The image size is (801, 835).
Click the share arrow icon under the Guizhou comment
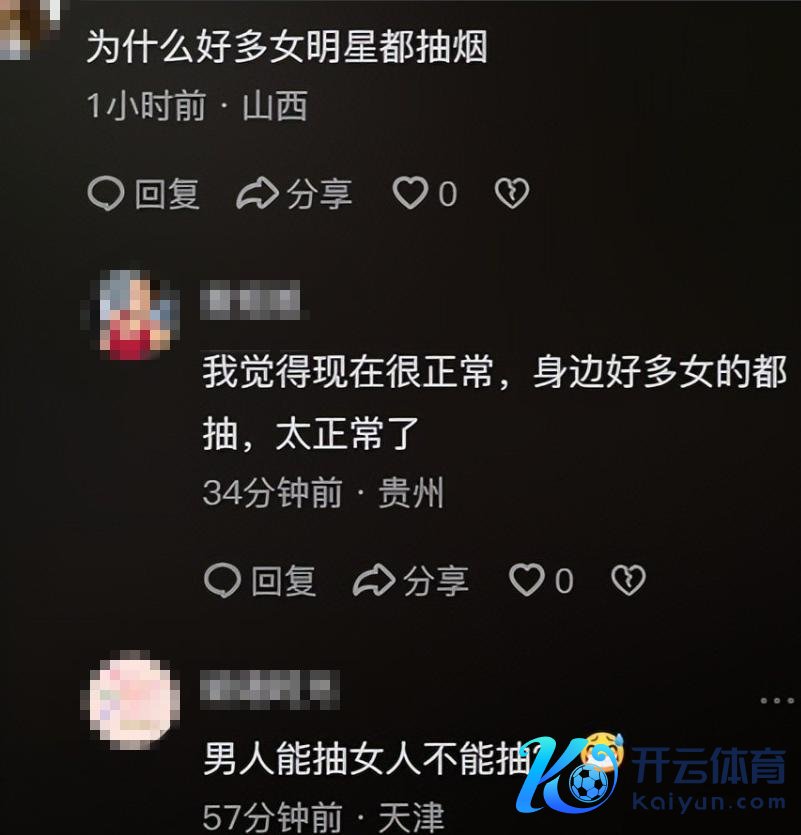(x=374, y=580)
